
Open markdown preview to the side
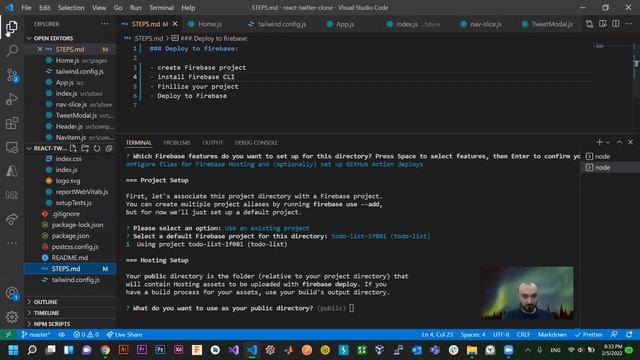(x=602, y=24)
